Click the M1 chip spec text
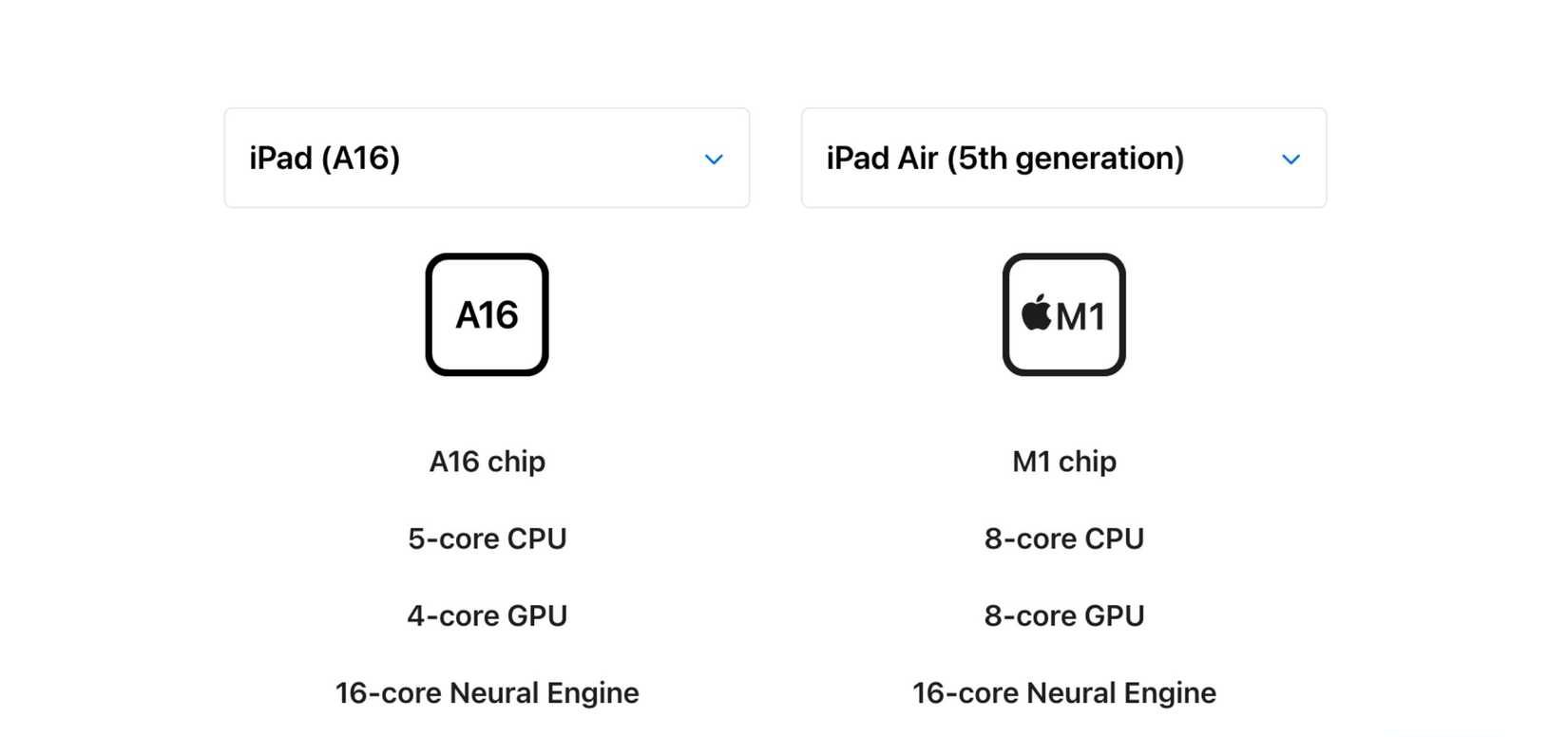 [1063, 462]
